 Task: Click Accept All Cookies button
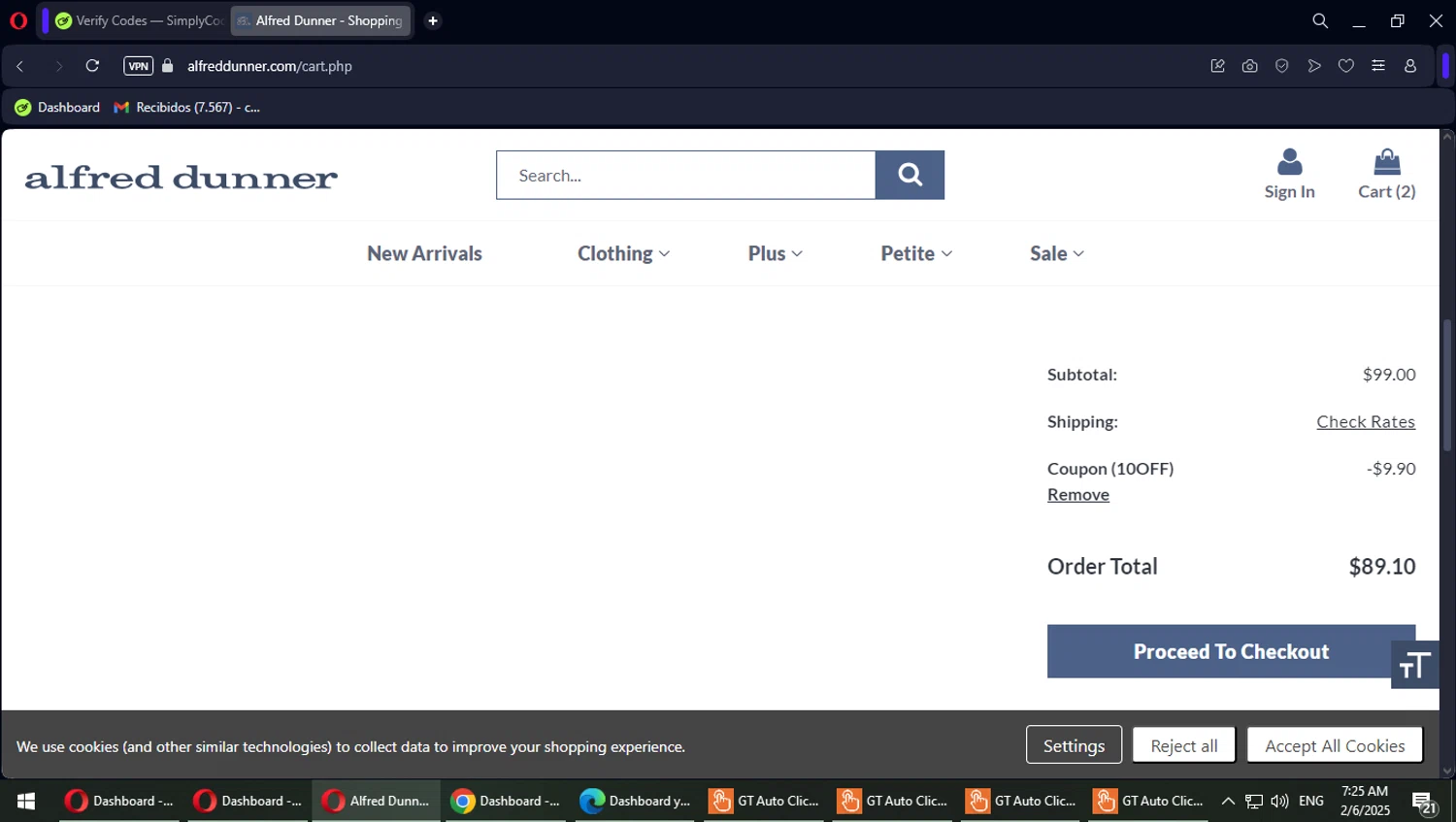[x=1335, y=745]
